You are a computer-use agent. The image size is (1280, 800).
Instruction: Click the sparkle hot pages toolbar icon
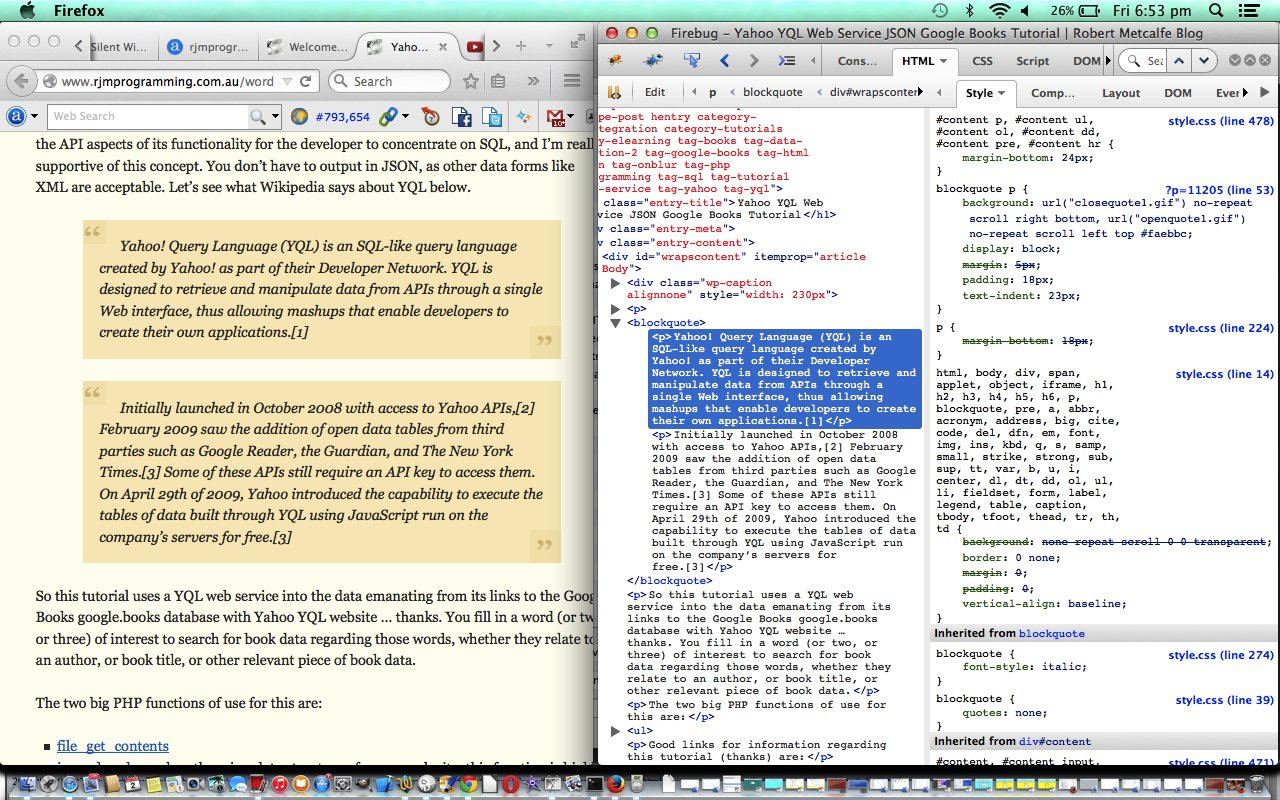coord(523,117)
